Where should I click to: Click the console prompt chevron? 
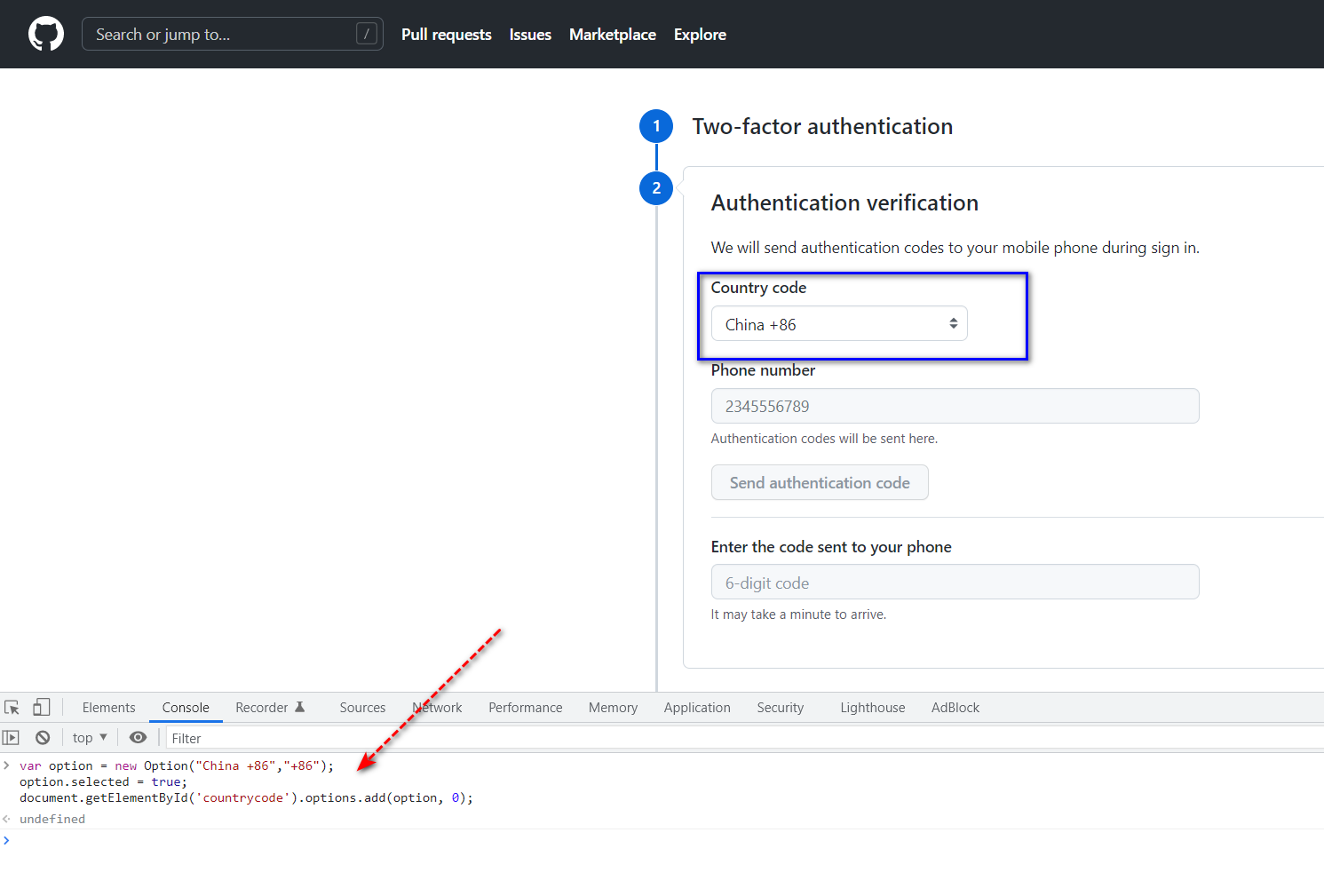6,839
